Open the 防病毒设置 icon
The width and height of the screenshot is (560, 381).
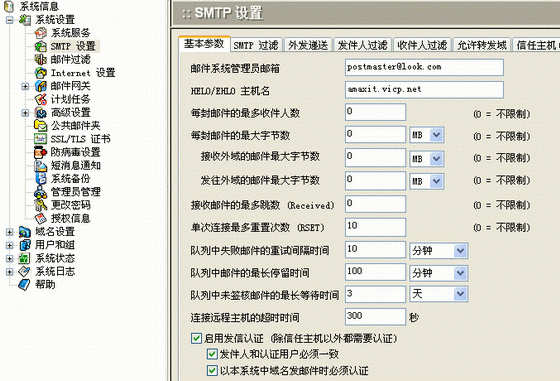pos(40,152)
